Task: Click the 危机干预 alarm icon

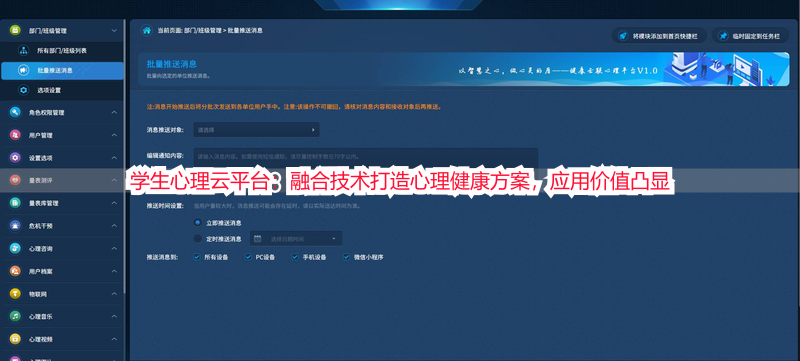Action: pos(15,225)
